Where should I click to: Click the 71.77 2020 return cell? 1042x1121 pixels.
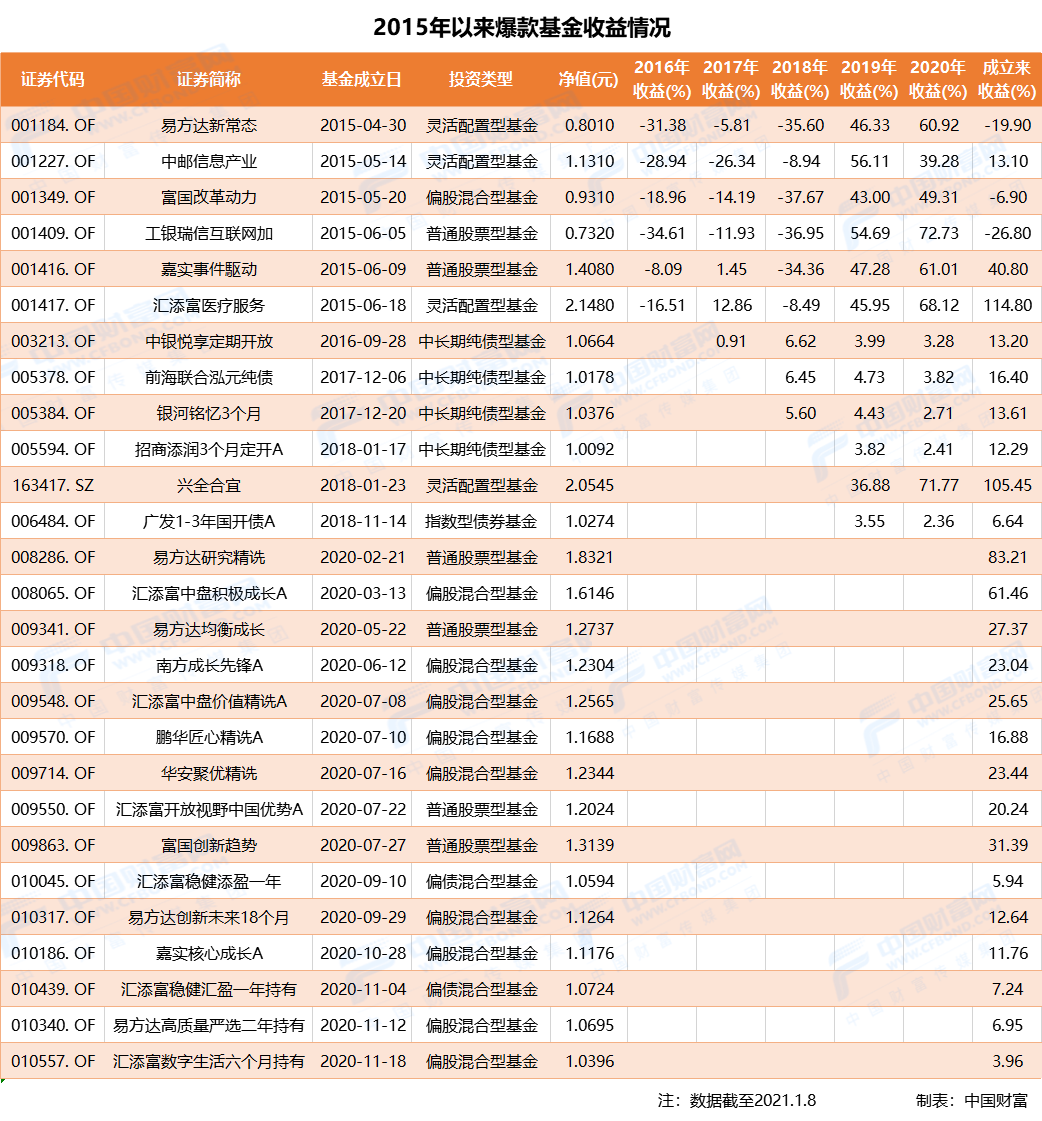click(x=938, y=485)
